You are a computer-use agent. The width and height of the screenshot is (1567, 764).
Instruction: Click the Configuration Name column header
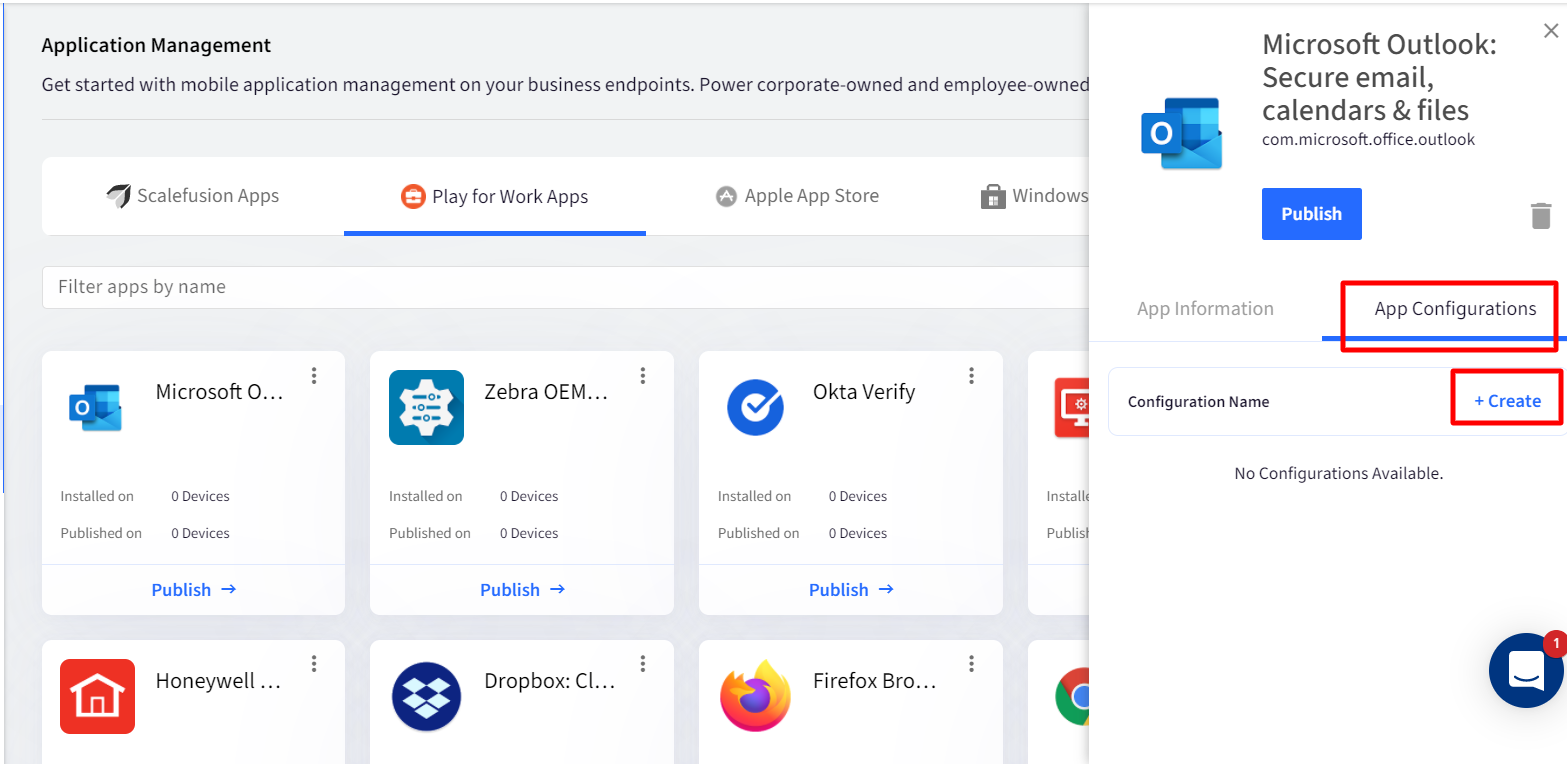(1198, 402)
